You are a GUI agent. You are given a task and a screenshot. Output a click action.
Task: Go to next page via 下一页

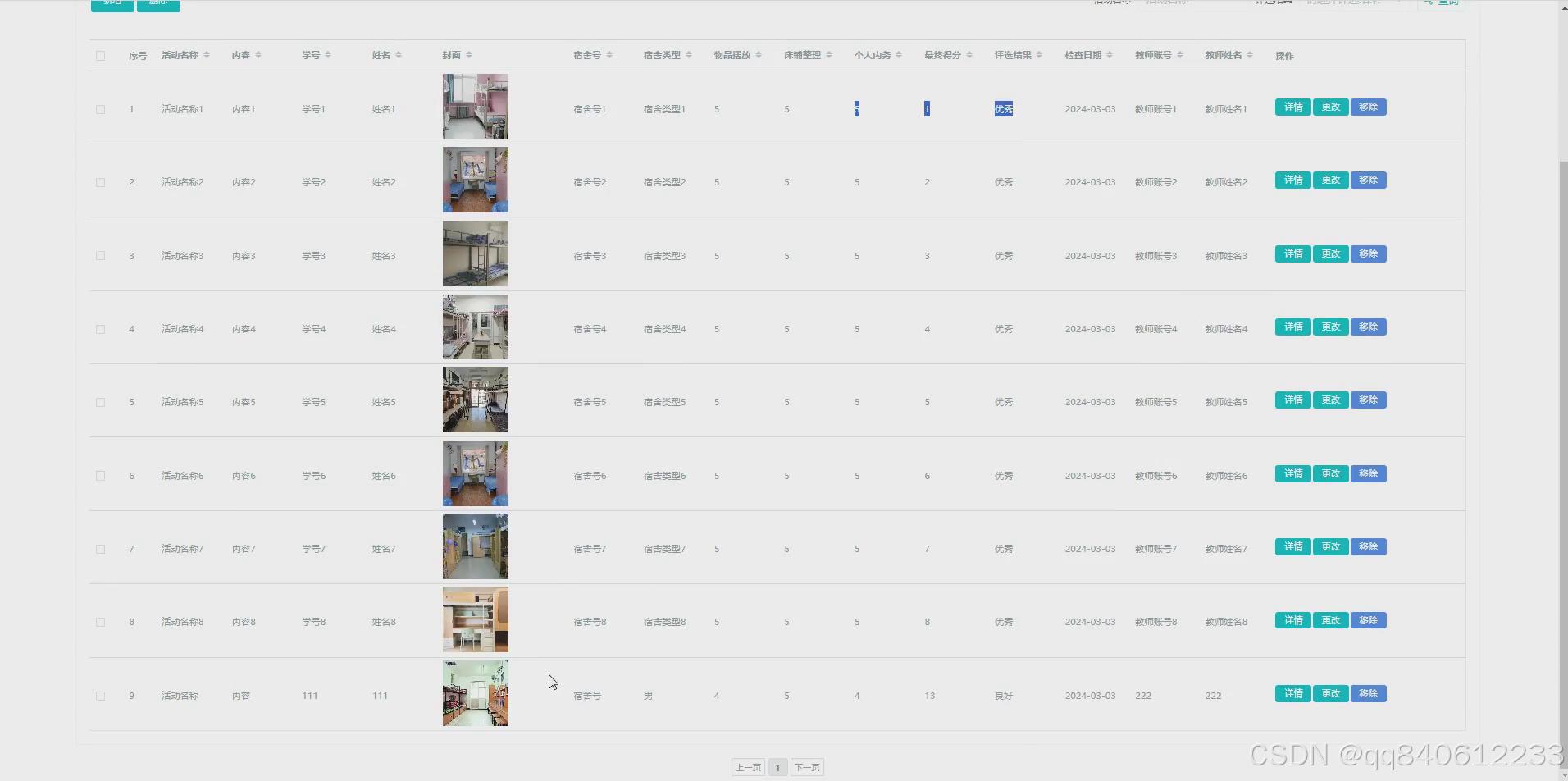(x=807, y=768)
